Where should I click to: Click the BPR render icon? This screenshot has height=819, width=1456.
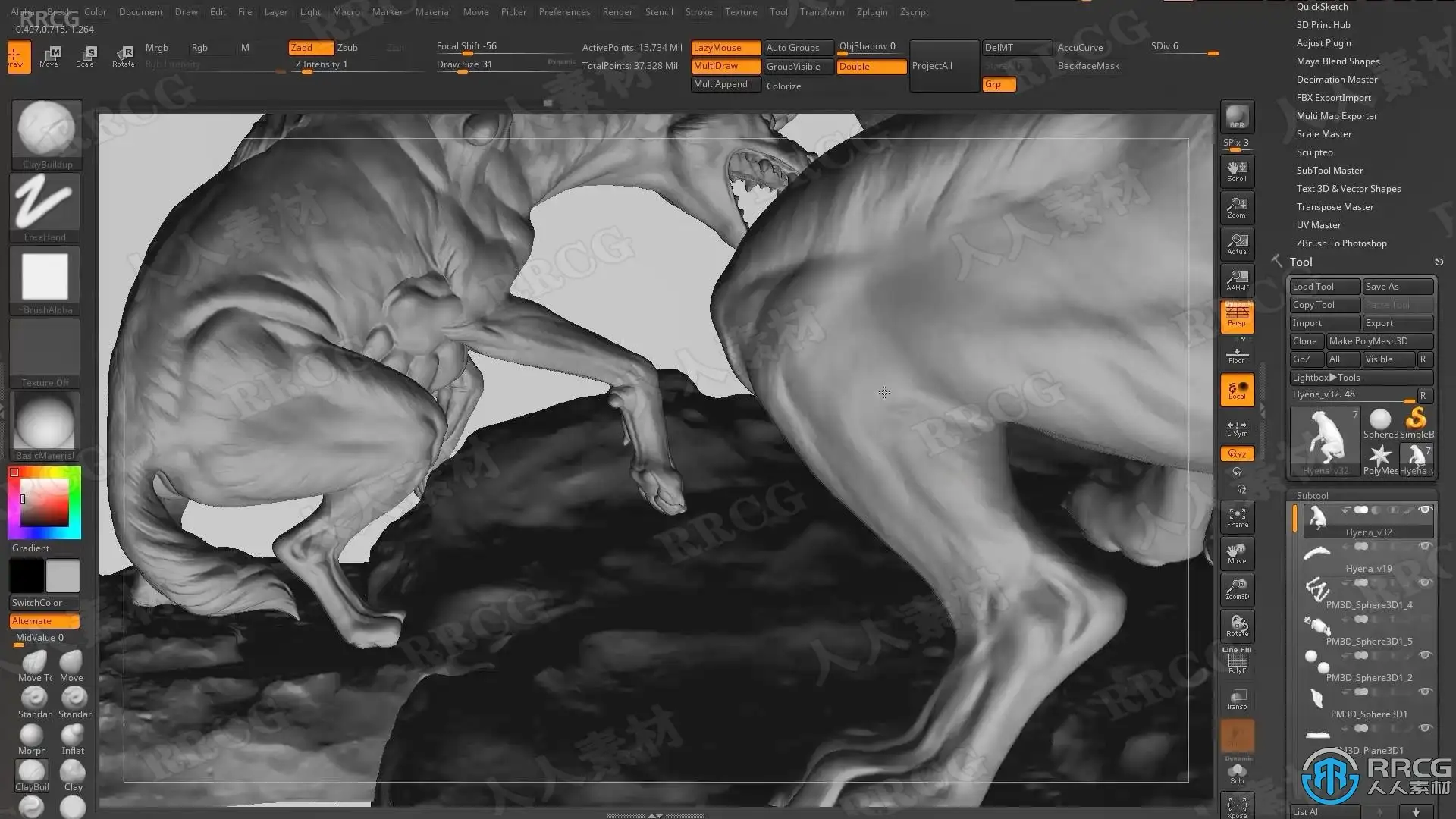pyautogui.click(x=1237, y=117)
